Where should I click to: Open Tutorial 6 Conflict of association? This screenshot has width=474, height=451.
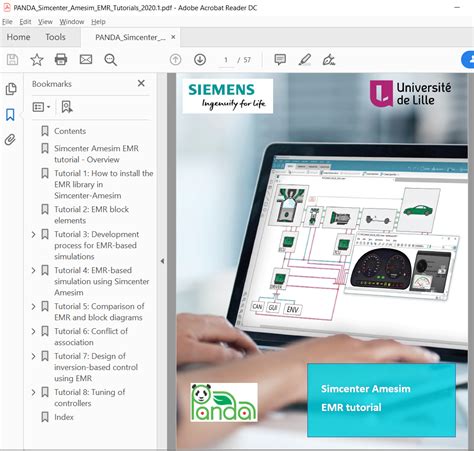(x=91, y=337)
